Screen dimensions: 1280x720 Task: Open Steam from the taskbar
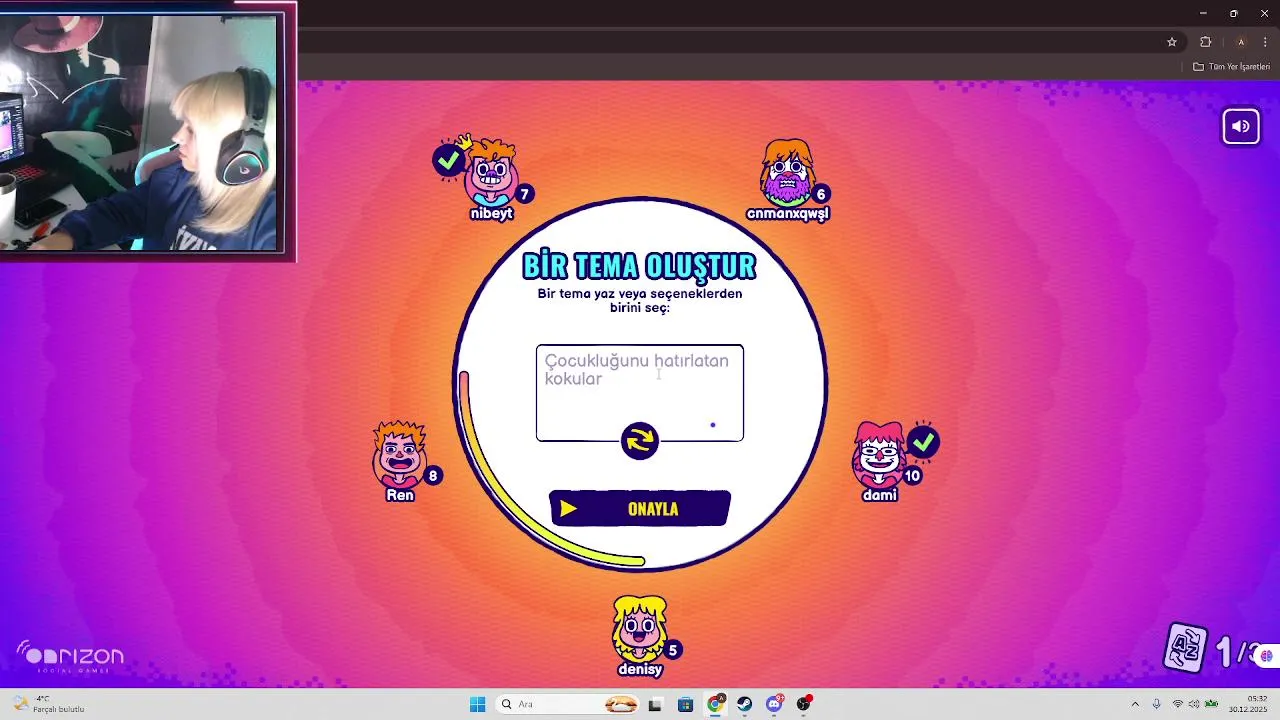pyautogui.click(x=745, y=704)
